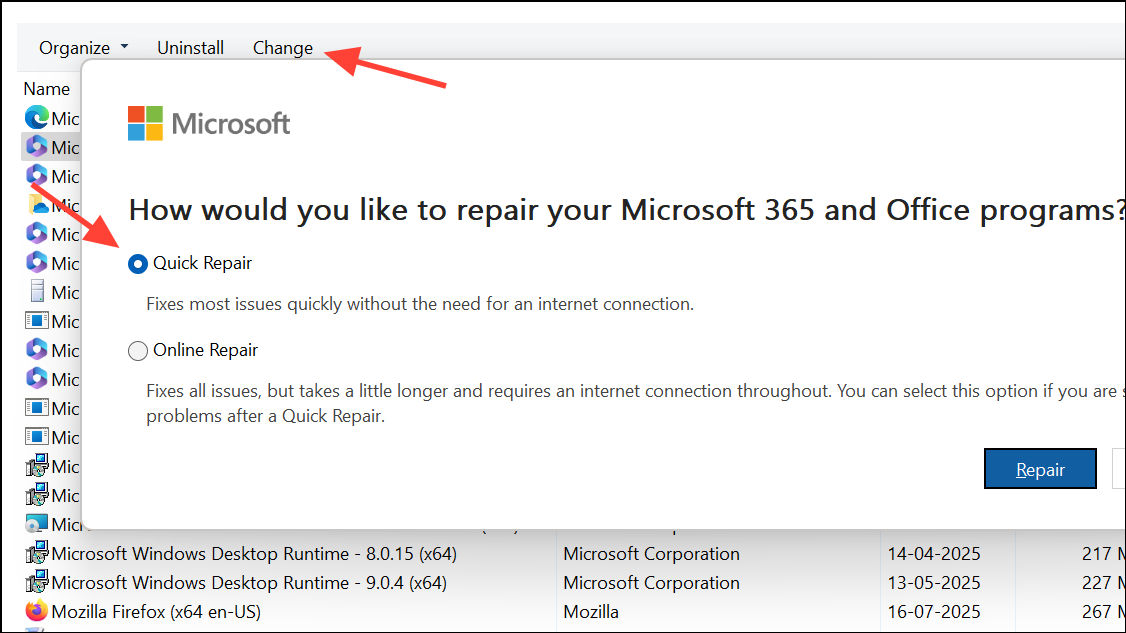
Task: Sort by the Name column header
Action: coord(47,89)
